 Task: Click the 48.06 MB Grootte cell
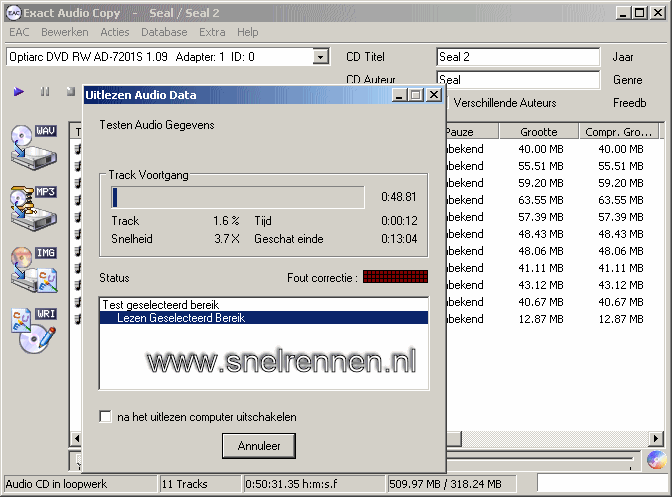coord(541,251)
